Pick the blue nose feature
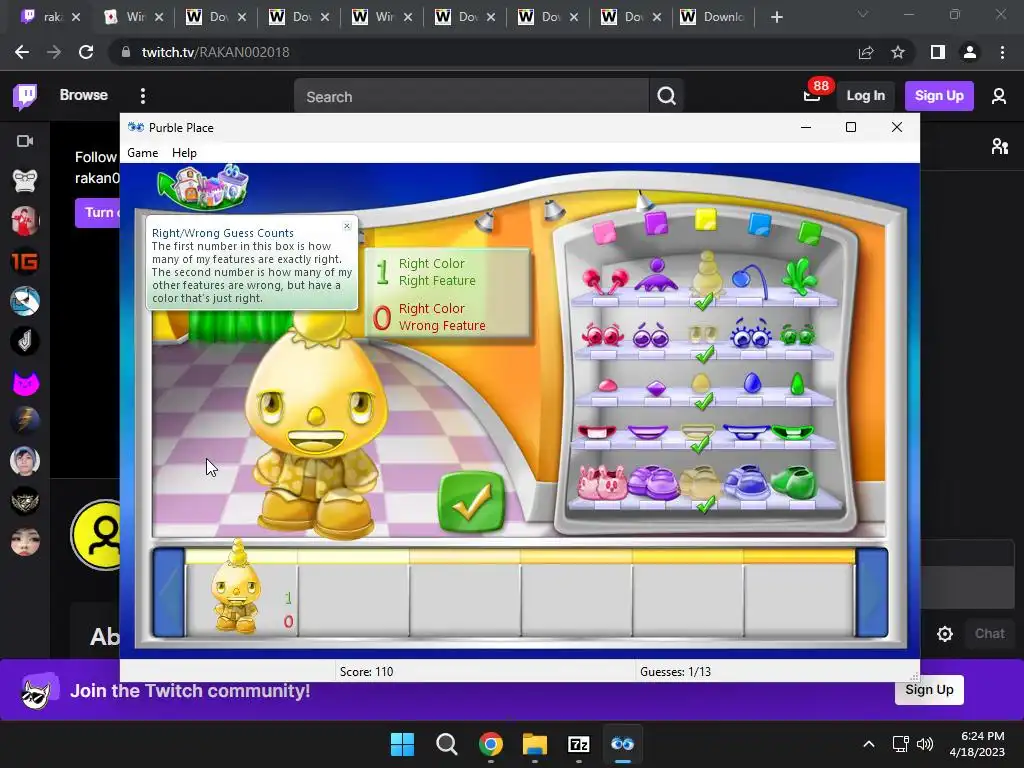 752,382
